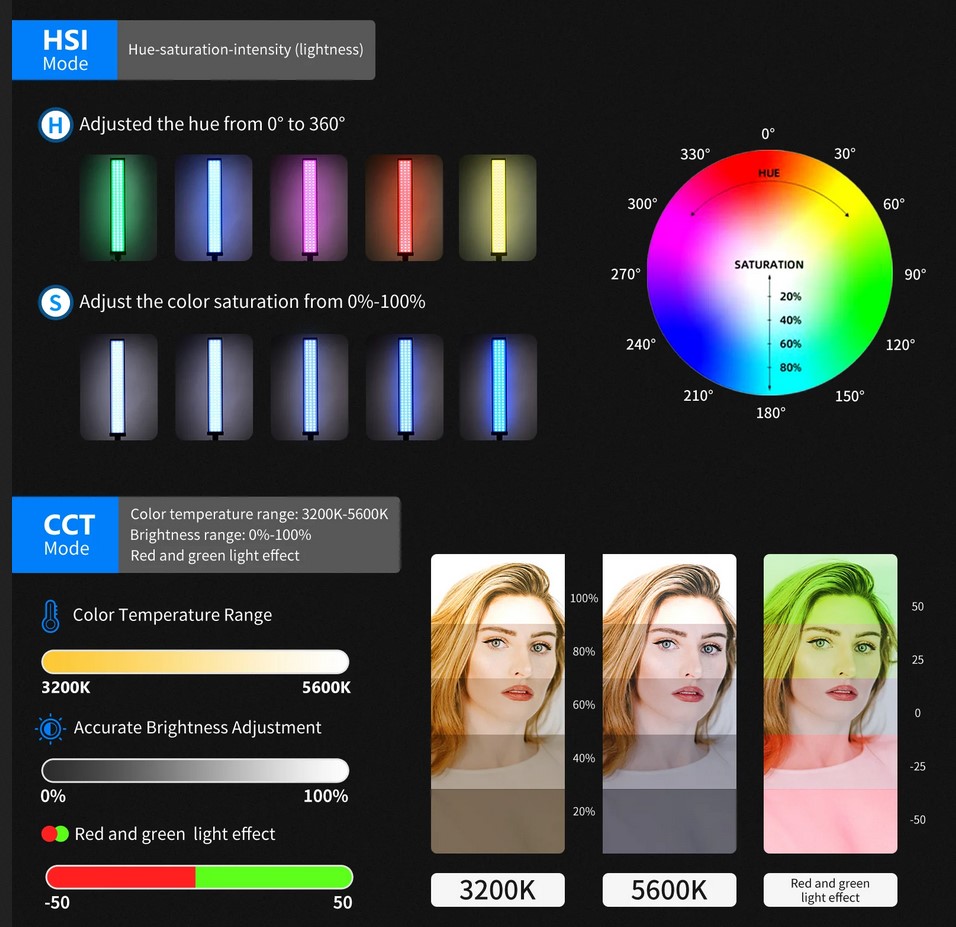Click the color temperature gradient bar
Image resolution: width=956 pixels, height=927 pixels.
(x=195, y=662)
